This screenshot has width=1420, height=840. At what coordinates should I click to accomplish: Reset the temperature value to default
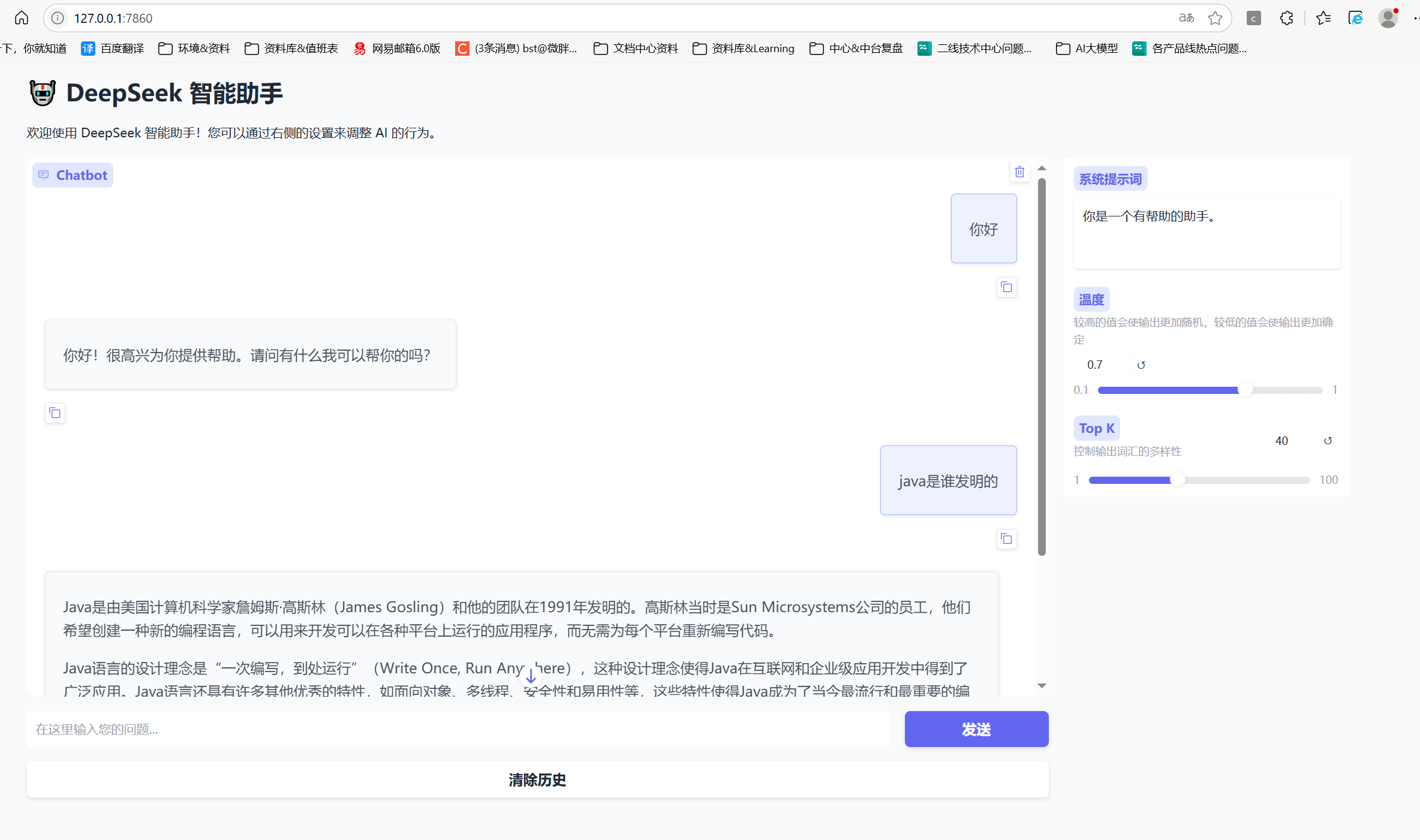(1141, 365)
